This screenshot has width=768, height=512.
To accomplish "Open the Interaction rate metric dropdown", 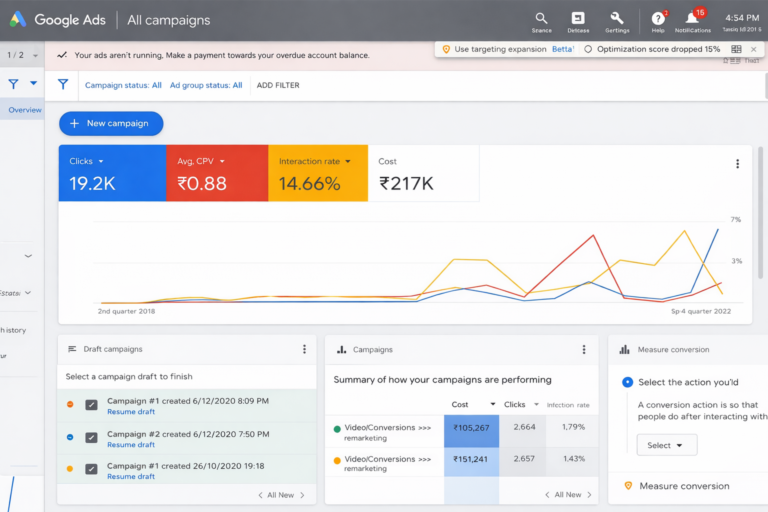I will 348,161.
